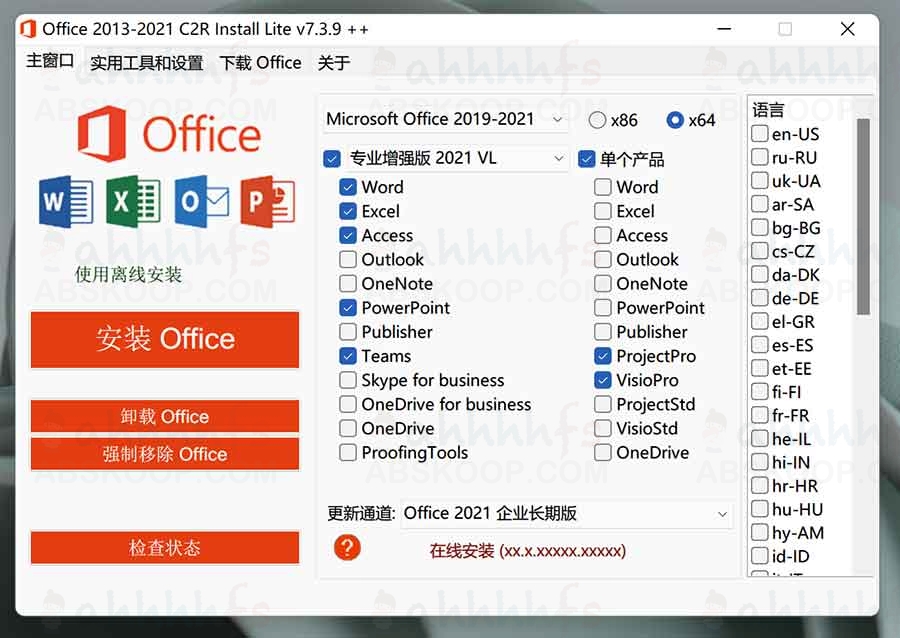Click the 检查状态 button
This screenshot has height=638, width=900.
tap(164, 547)
